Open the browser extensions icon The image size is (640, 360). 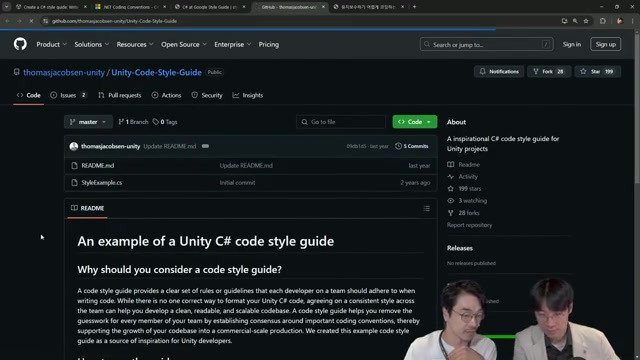pyautogui.click(x=603, y=21)
